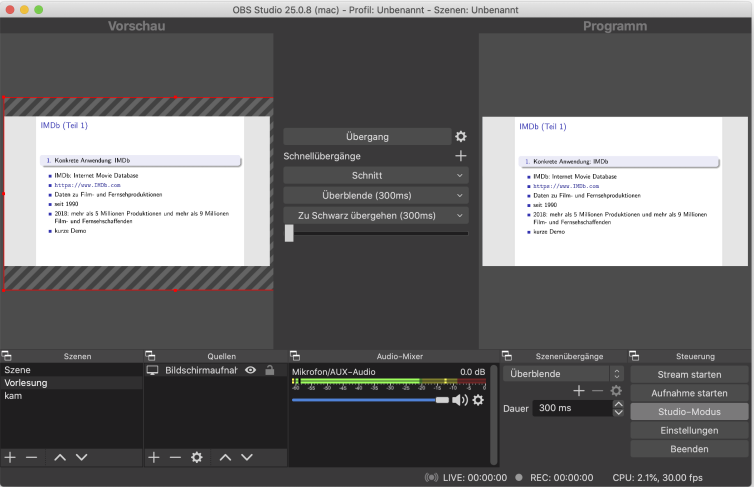Decrease Dauer value with down arrow
The image size is (754, 487).
click(x=618, y=412)
